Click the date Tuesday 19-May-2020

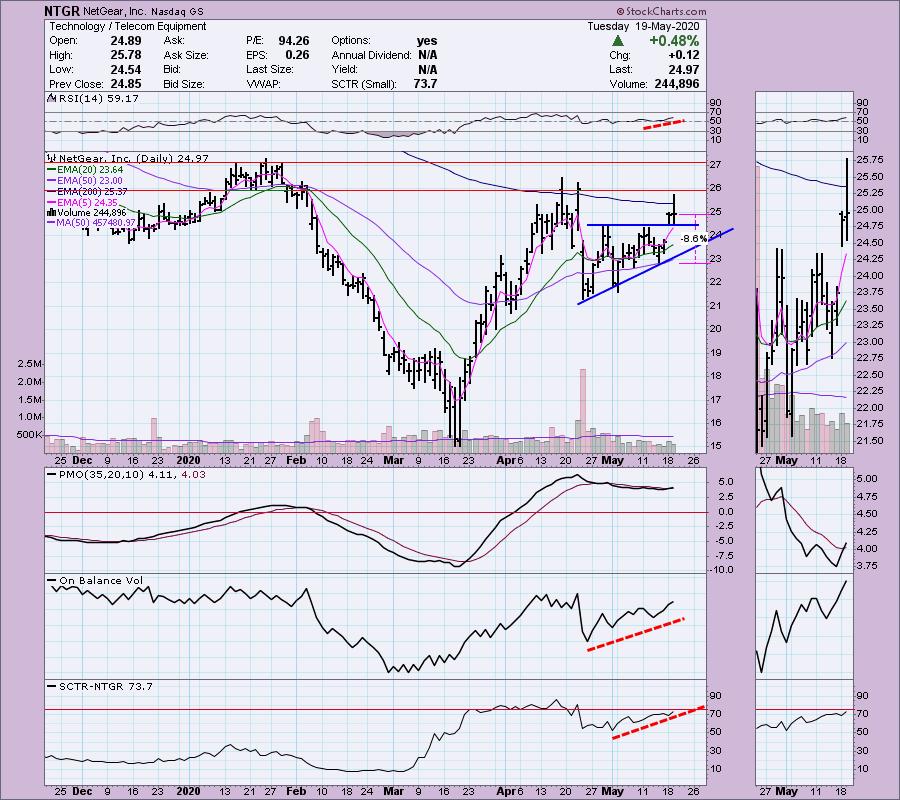643,26
